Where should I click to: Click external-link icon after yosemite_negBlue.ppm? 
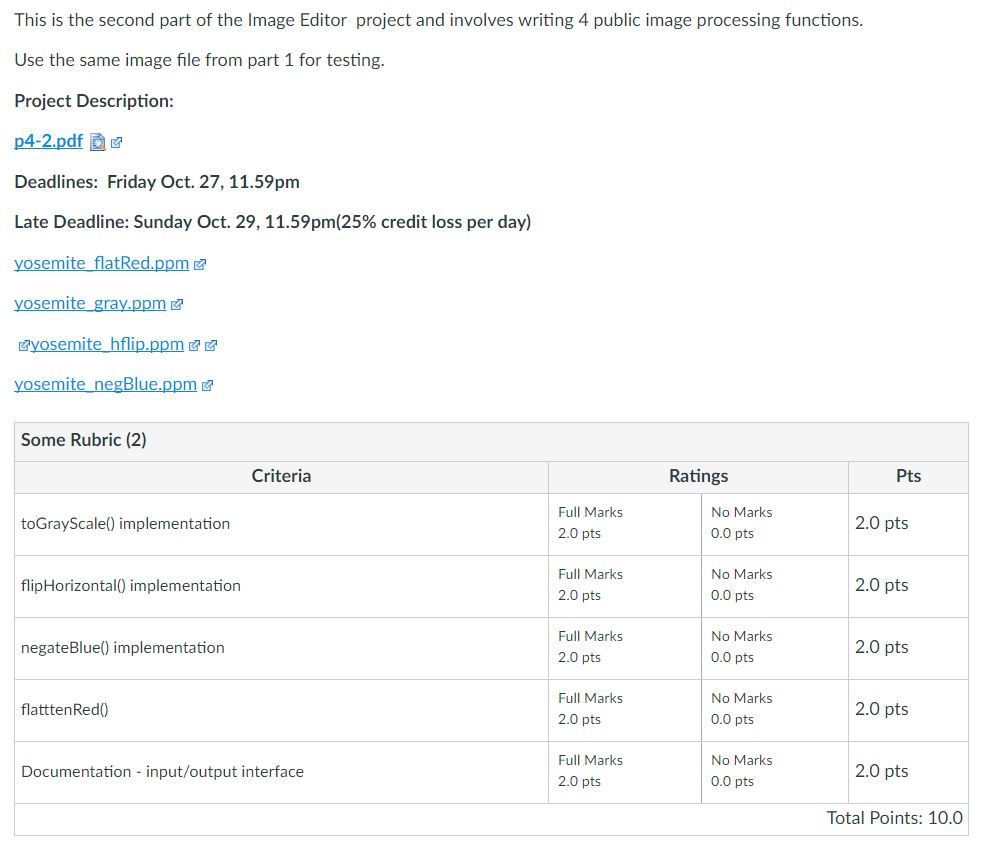[208, 385]
